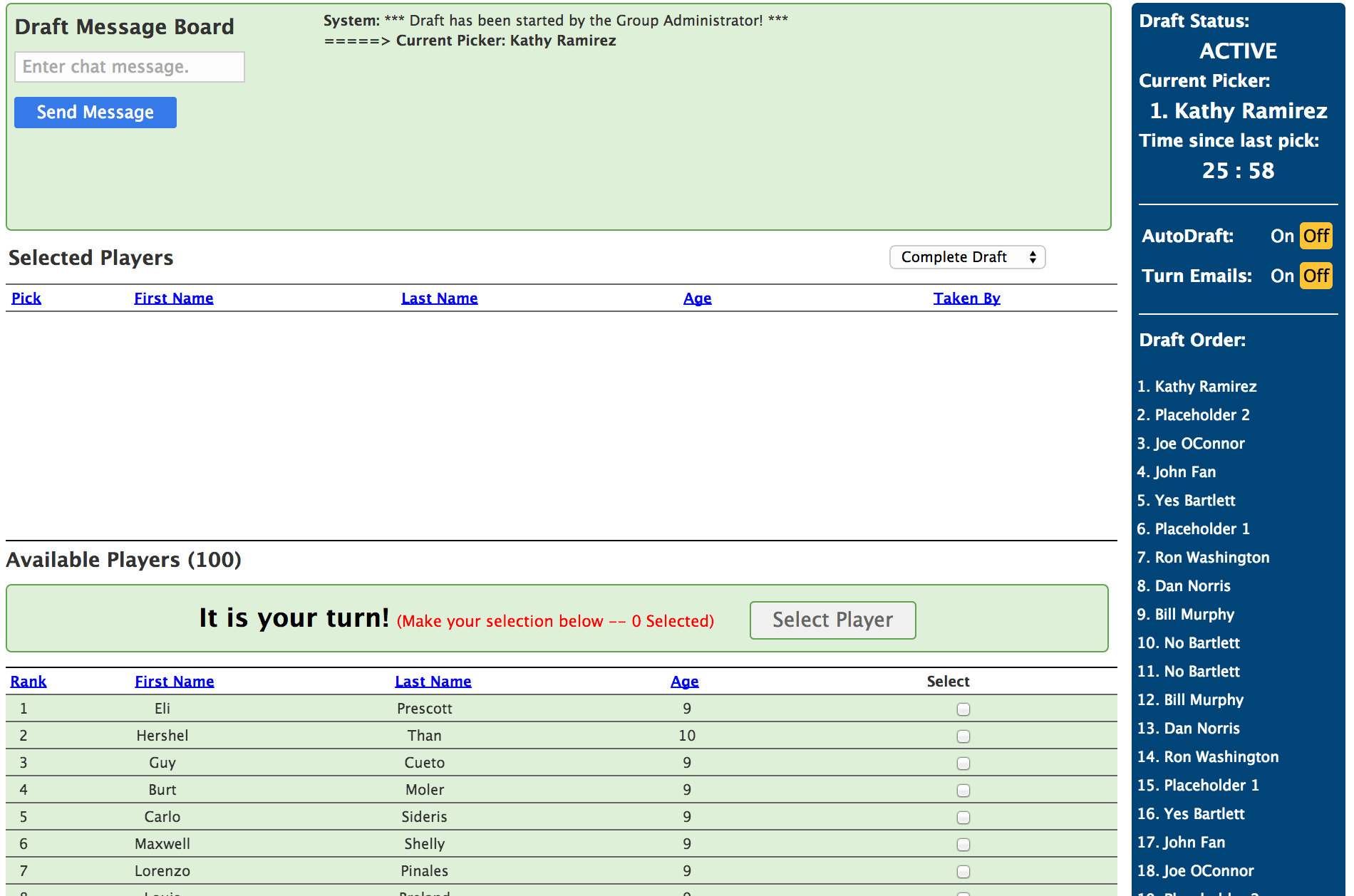
Task: Sort by First Name in Available Players
Action: pyautogui.click(x=174, y=681)
